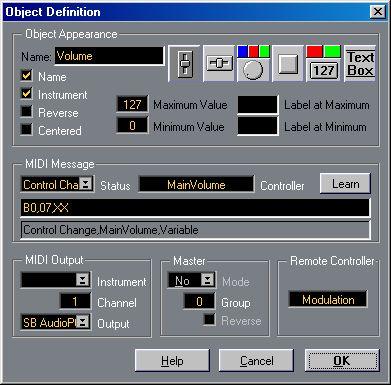Click the B0,07,XX MIDI message field
Viewport: 391px width, 385px height.
(195, 208)
